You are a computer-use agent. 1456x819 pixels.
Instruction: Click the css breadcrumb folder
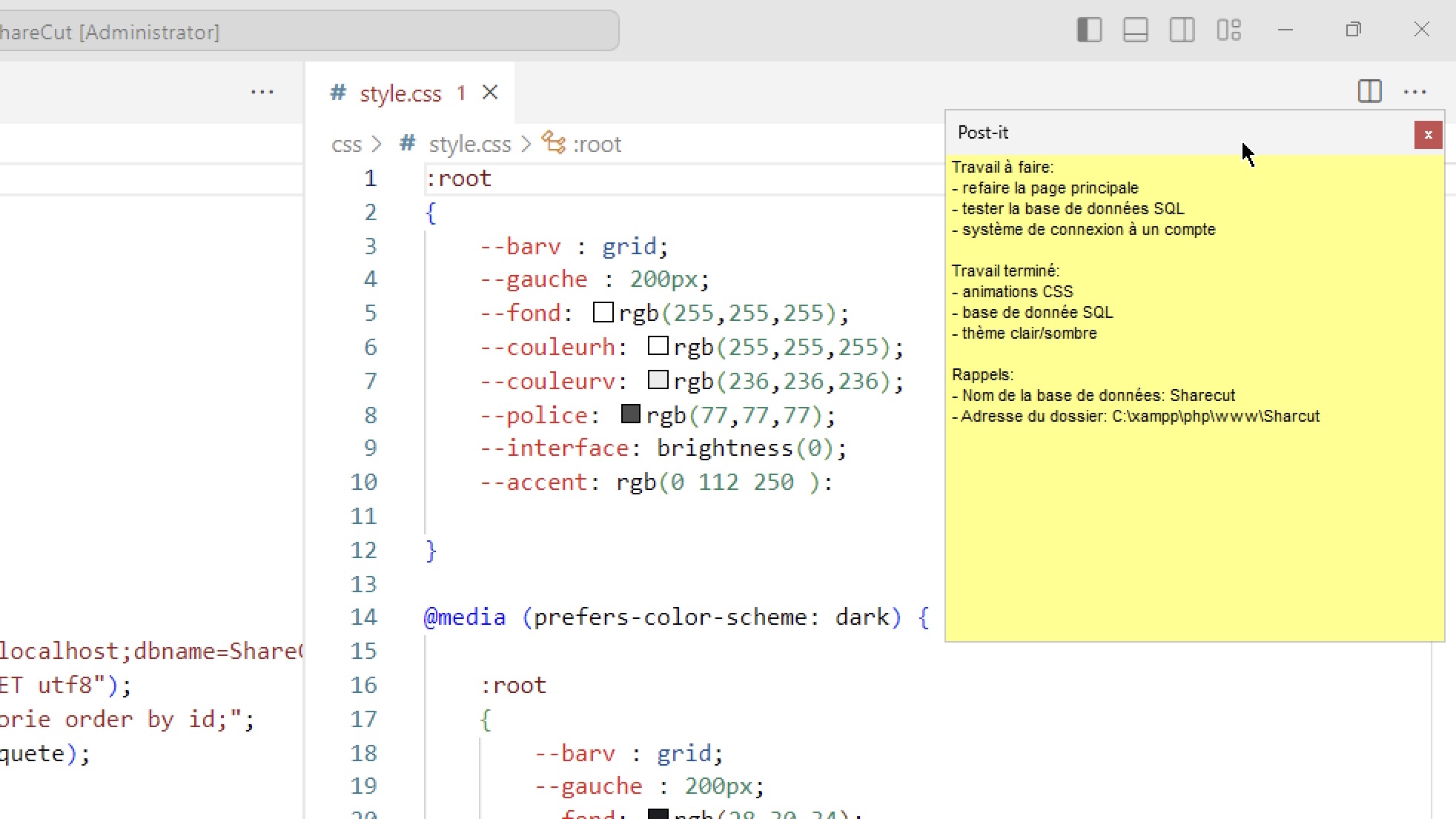(x=346, y=145)
